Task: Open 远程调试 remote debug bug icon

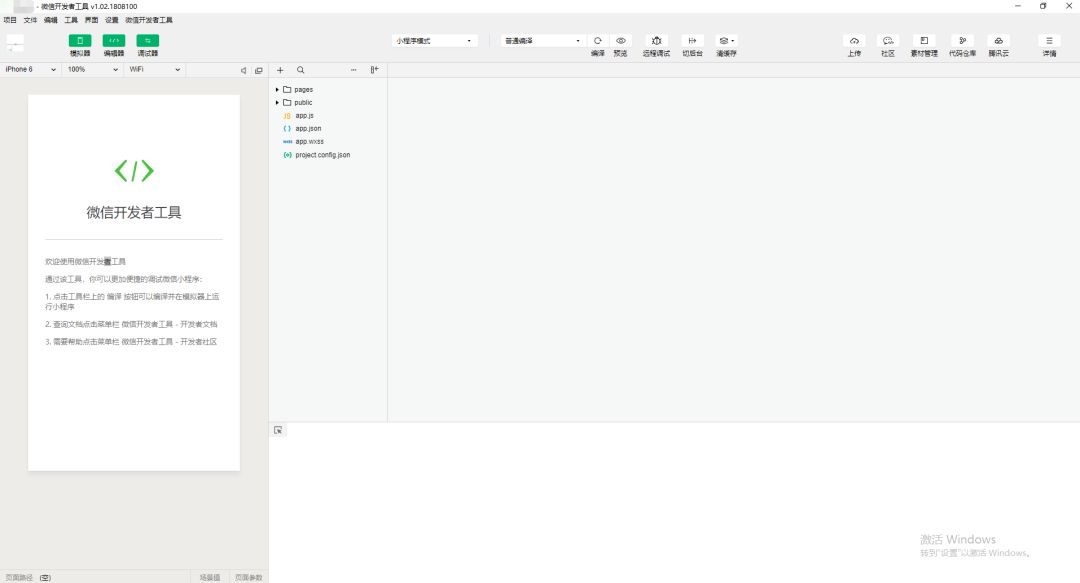Action: click(x=656, y=41)
